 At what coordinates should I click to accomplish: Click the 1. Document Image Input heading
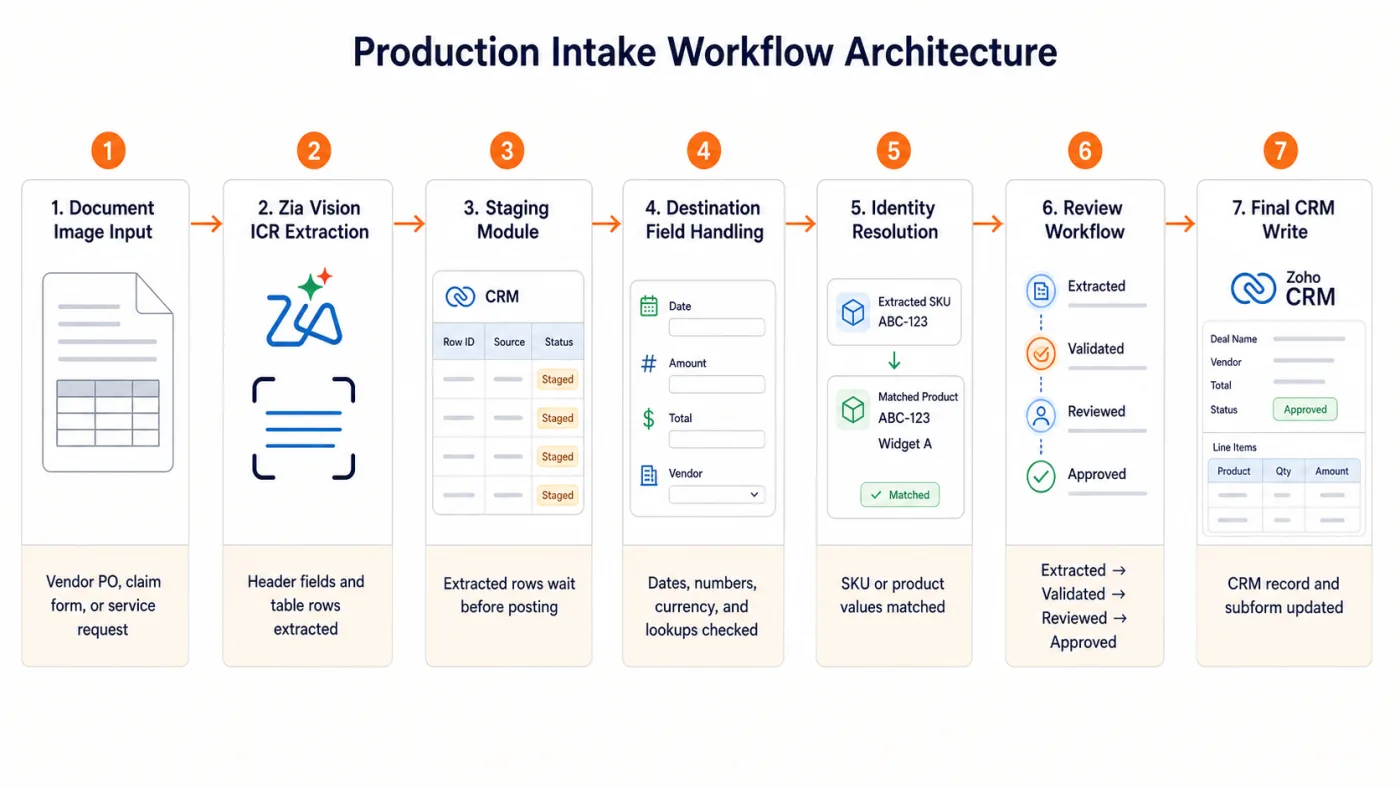click(x=103, y=220)
